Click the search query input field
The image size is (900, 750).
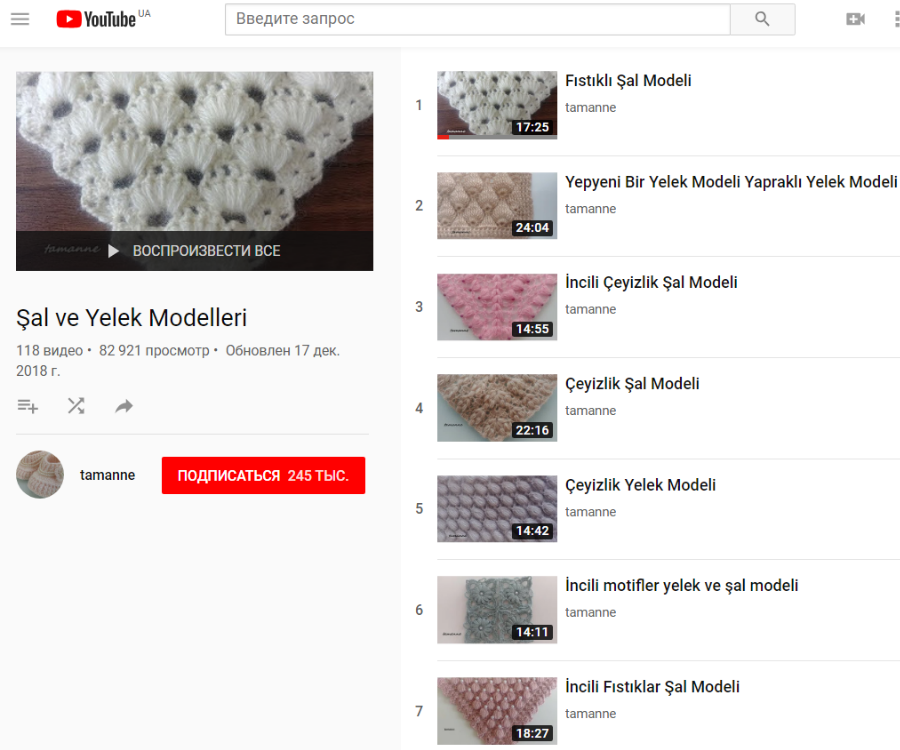[477, 19]
